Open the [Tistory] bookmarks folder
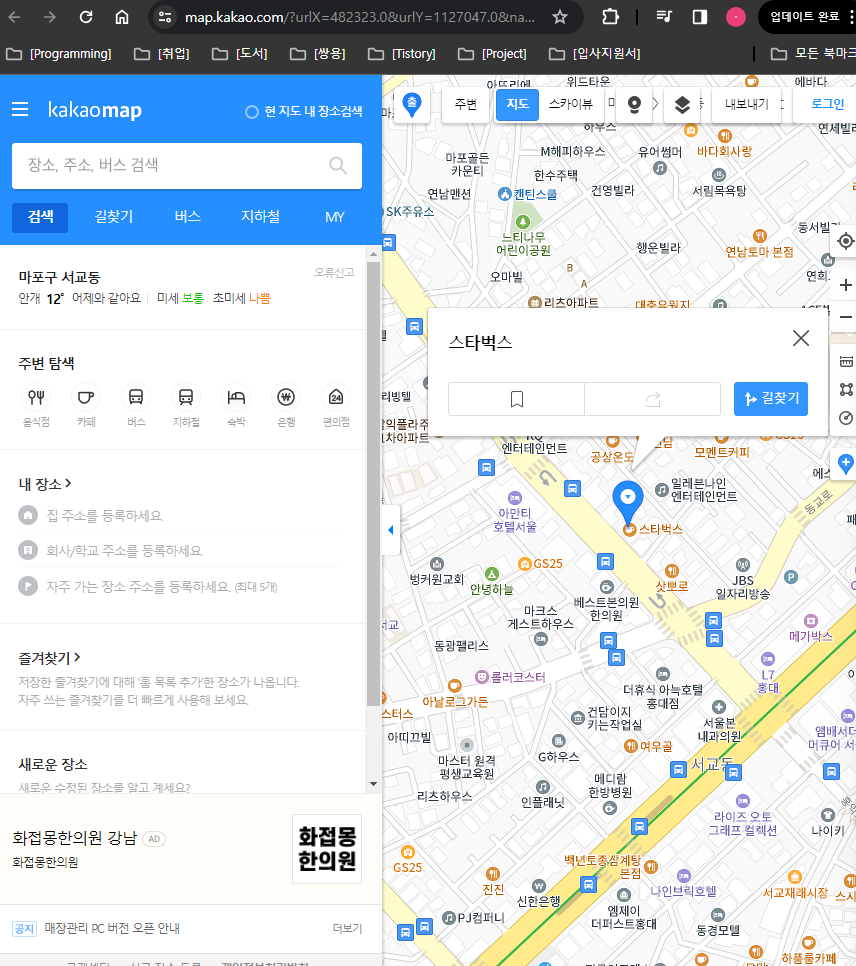The width and height of the screenshot is (856, 966). click(402, 54)
